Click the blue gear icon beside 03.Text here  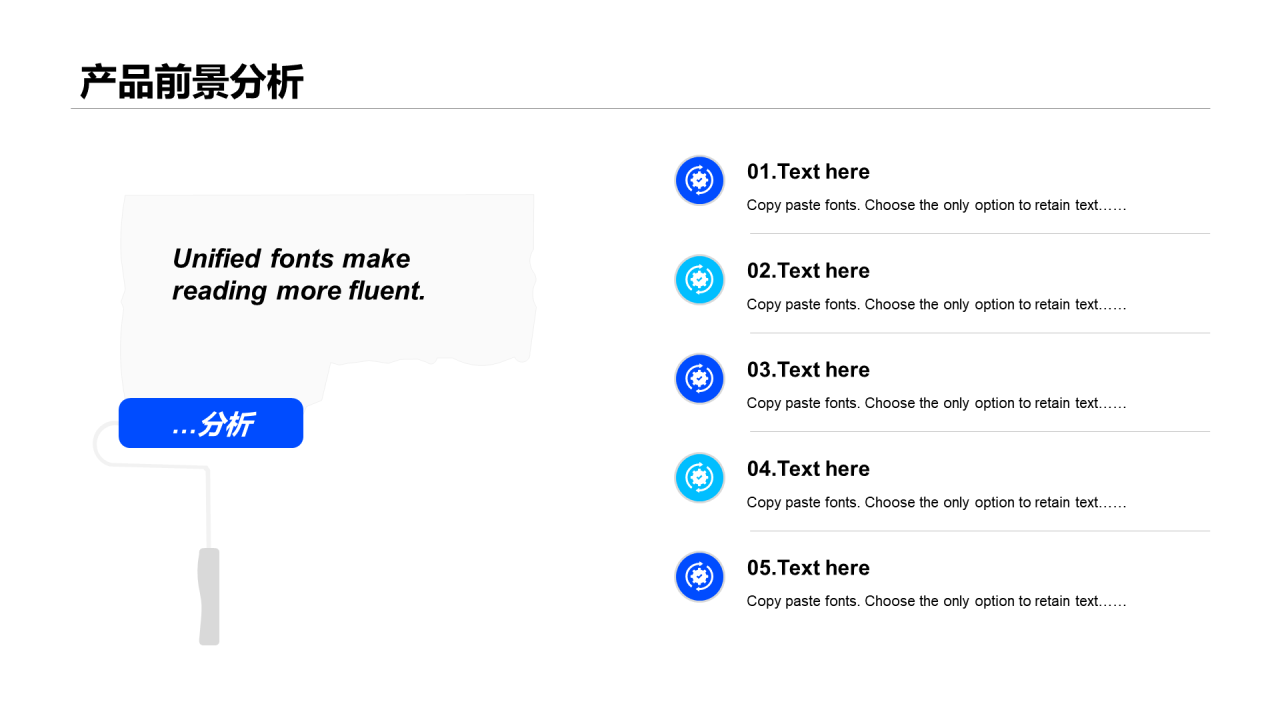699,378
